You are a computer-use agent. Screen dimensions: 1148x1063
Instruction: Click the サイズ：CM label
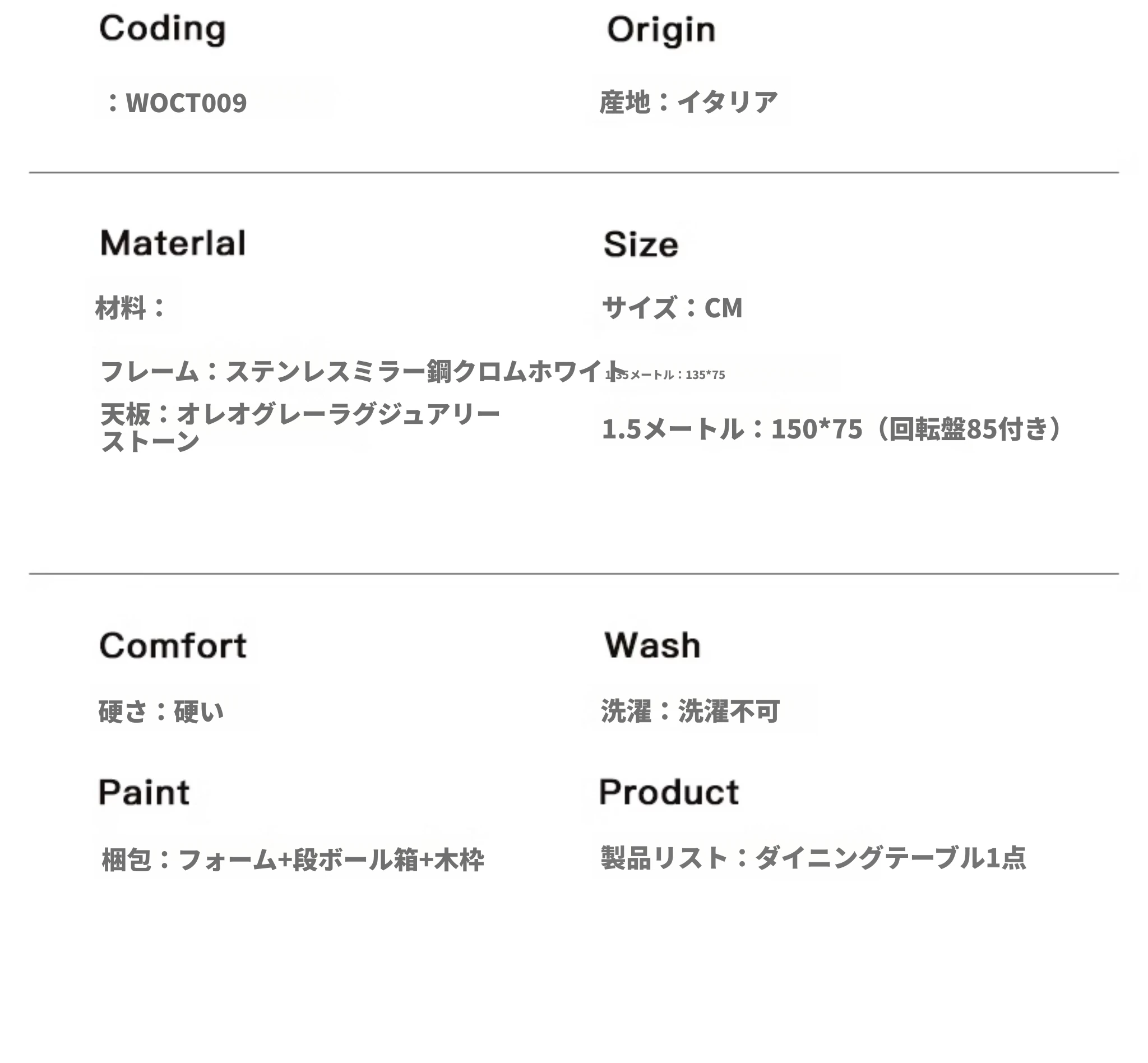(672, 308)
